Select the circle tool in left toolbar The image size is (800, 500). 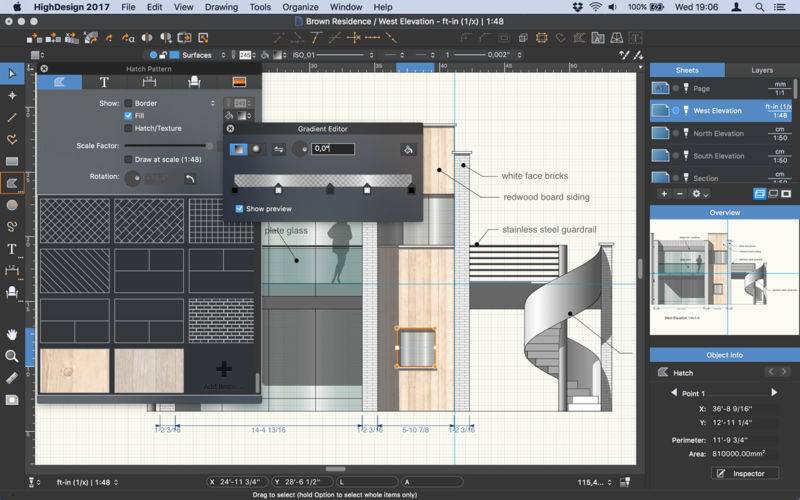pyautogui.click(x=12, y=205)
